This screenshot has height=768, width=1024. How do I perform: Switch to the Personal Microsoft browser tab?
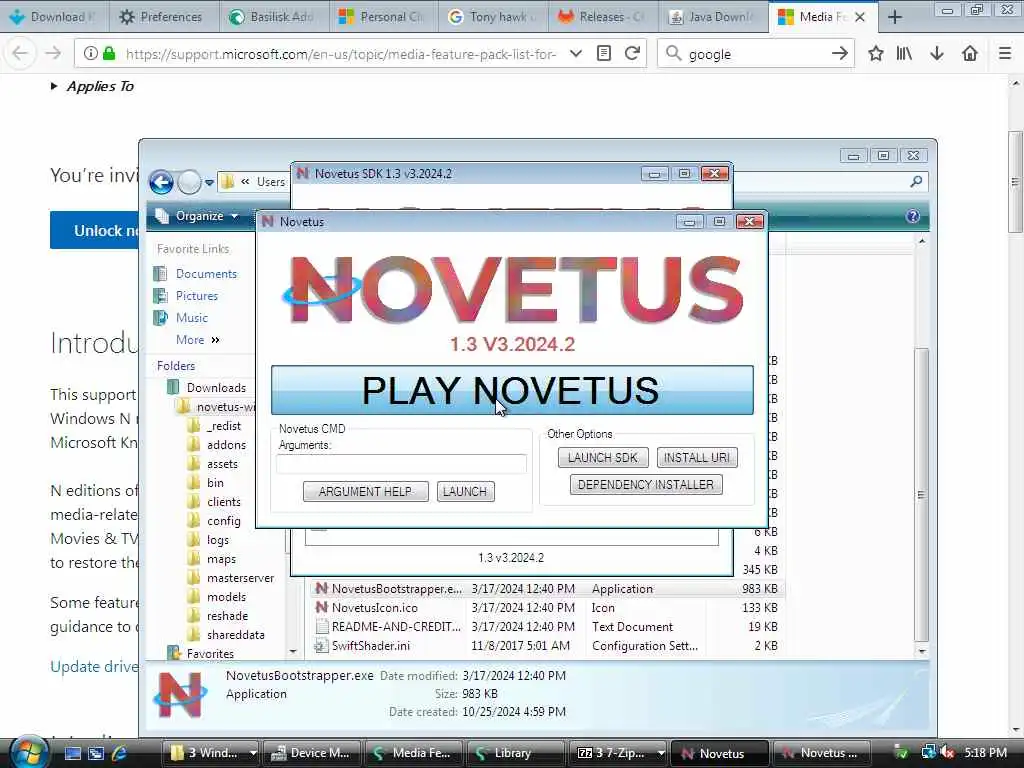(x=383, y=16)
